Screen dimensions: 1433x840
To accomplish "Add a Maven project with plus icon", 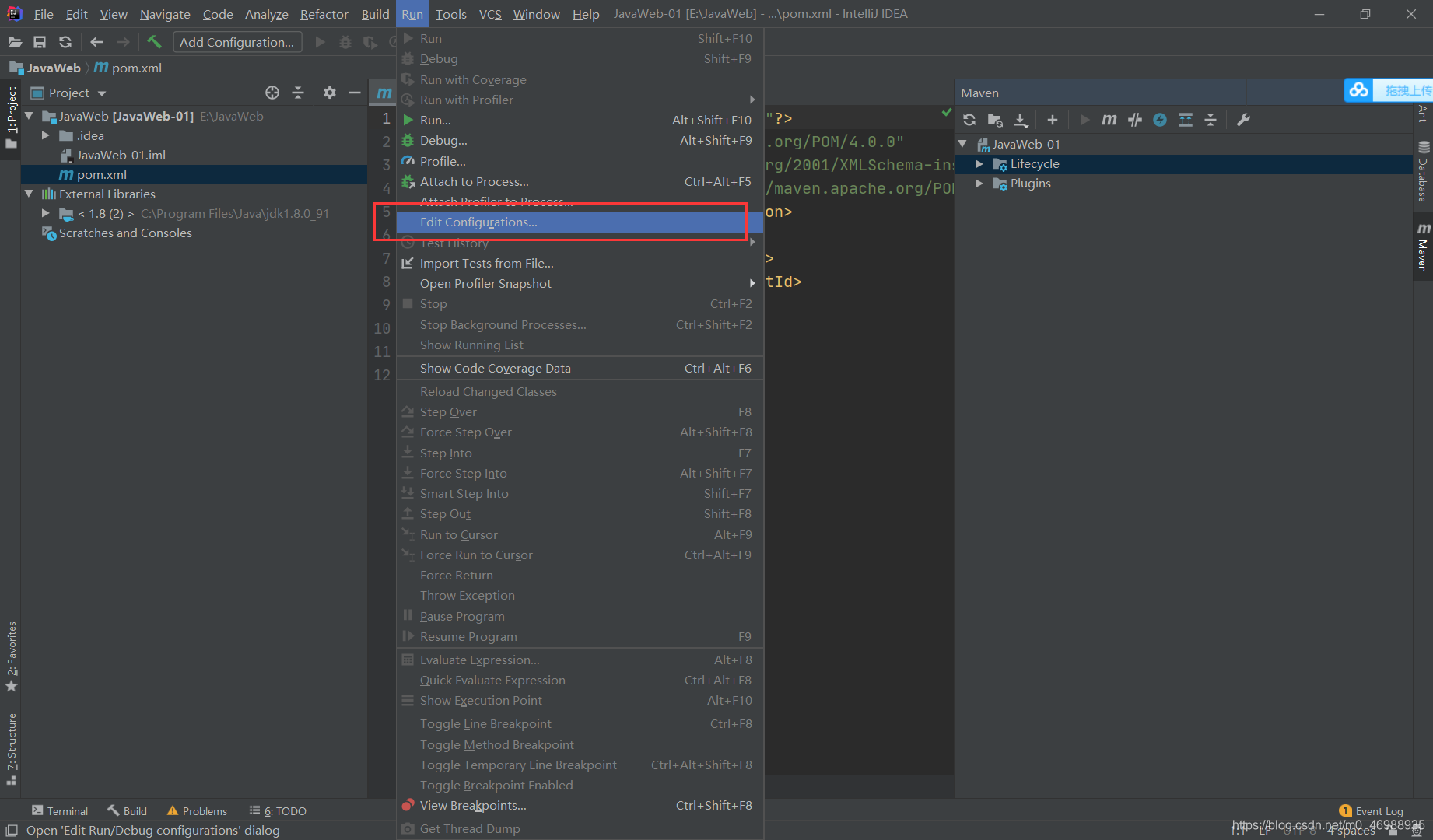I will (1053, 120).
